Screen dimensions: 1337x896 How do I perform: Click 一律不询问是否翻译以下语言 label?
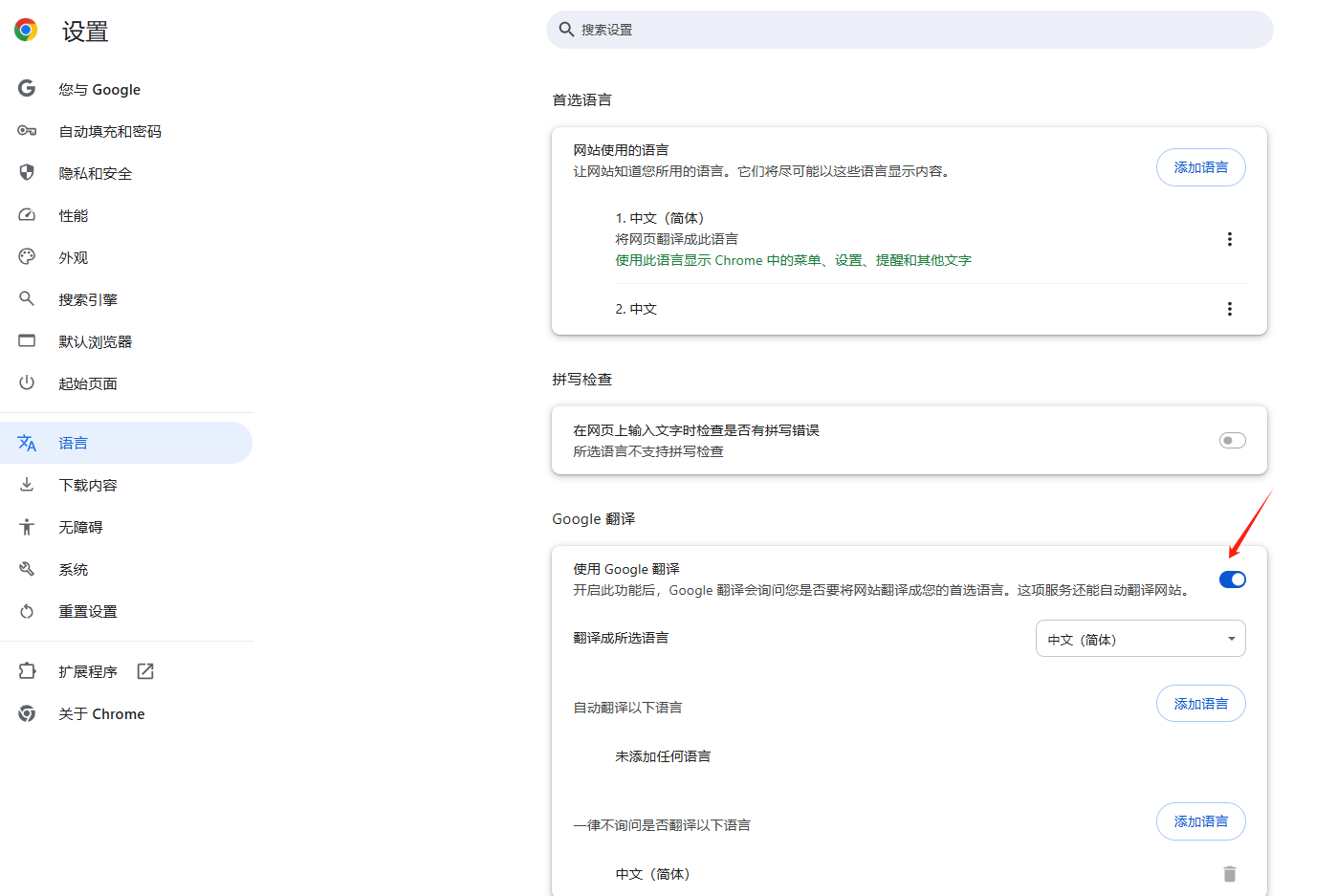point(662,825)
